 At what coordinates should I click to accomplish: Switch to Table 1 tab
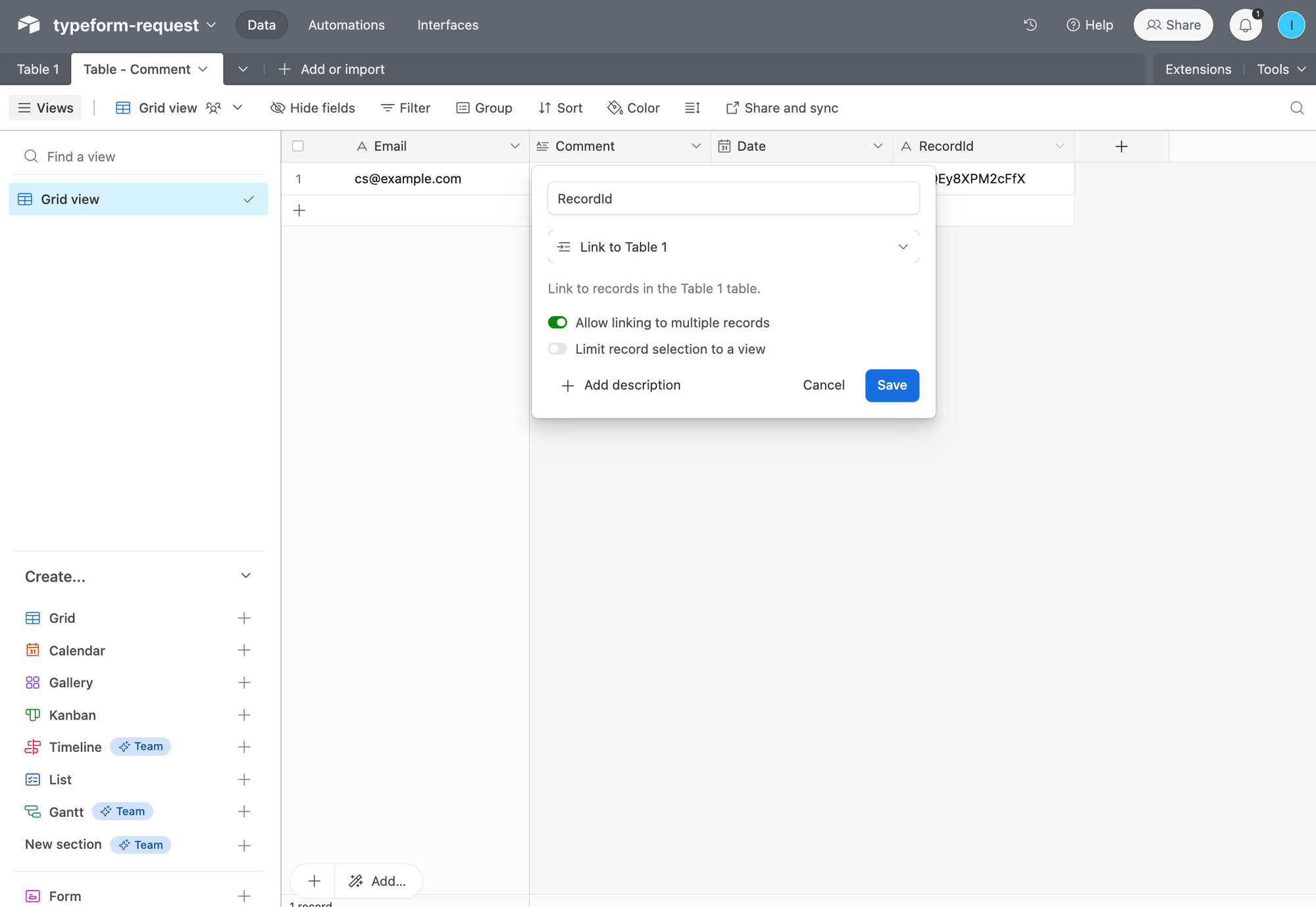click(x=38, y=69)
